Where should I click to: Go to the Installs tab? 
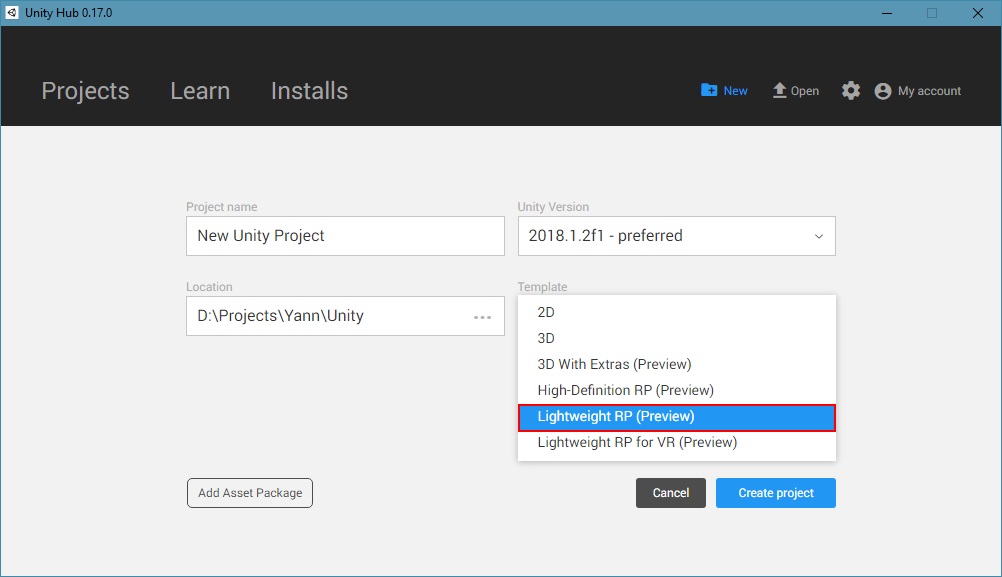[x=309, y=91]
